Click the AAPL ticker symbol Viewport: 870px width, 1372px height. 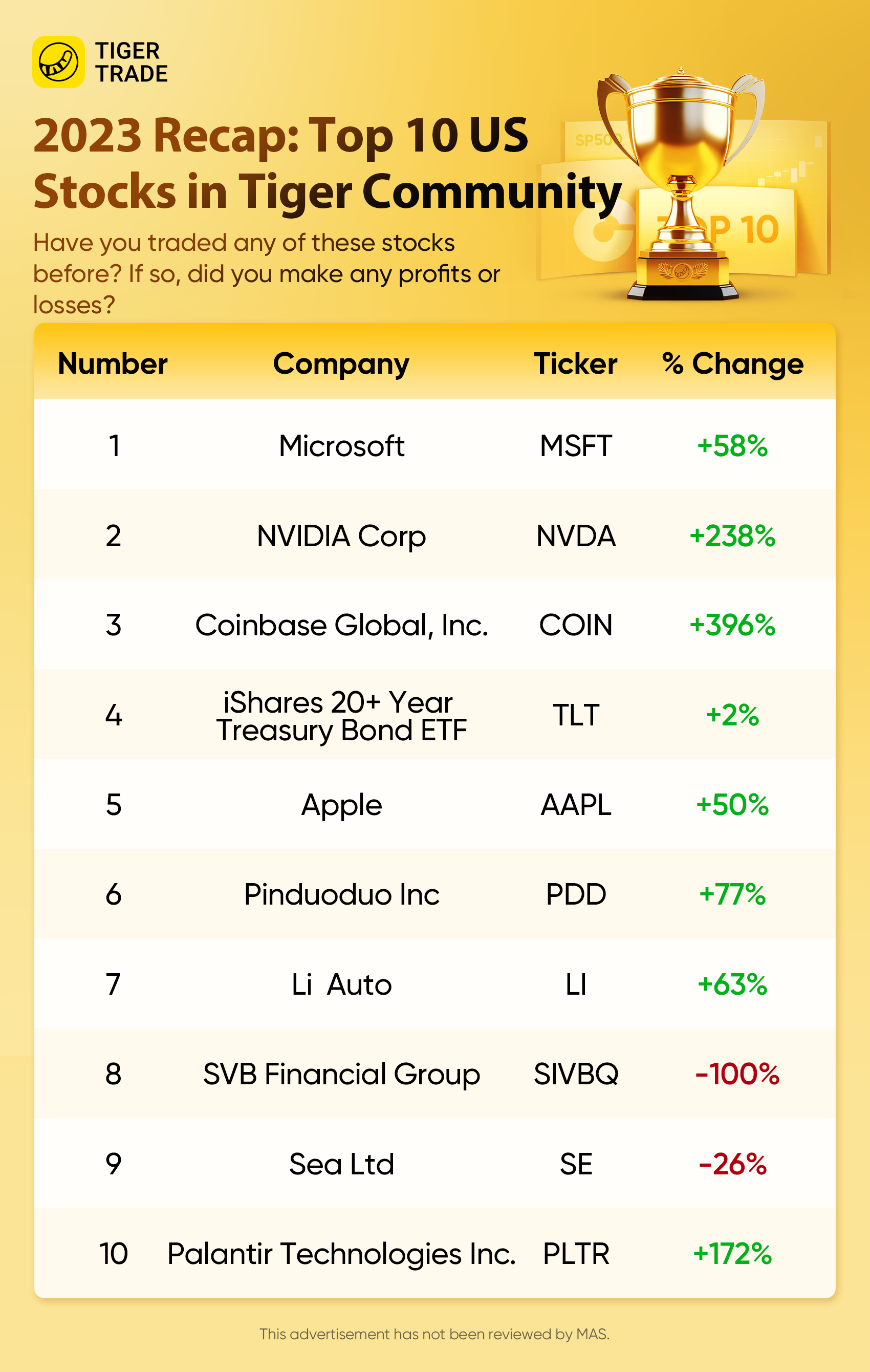(x=575, y=804)
